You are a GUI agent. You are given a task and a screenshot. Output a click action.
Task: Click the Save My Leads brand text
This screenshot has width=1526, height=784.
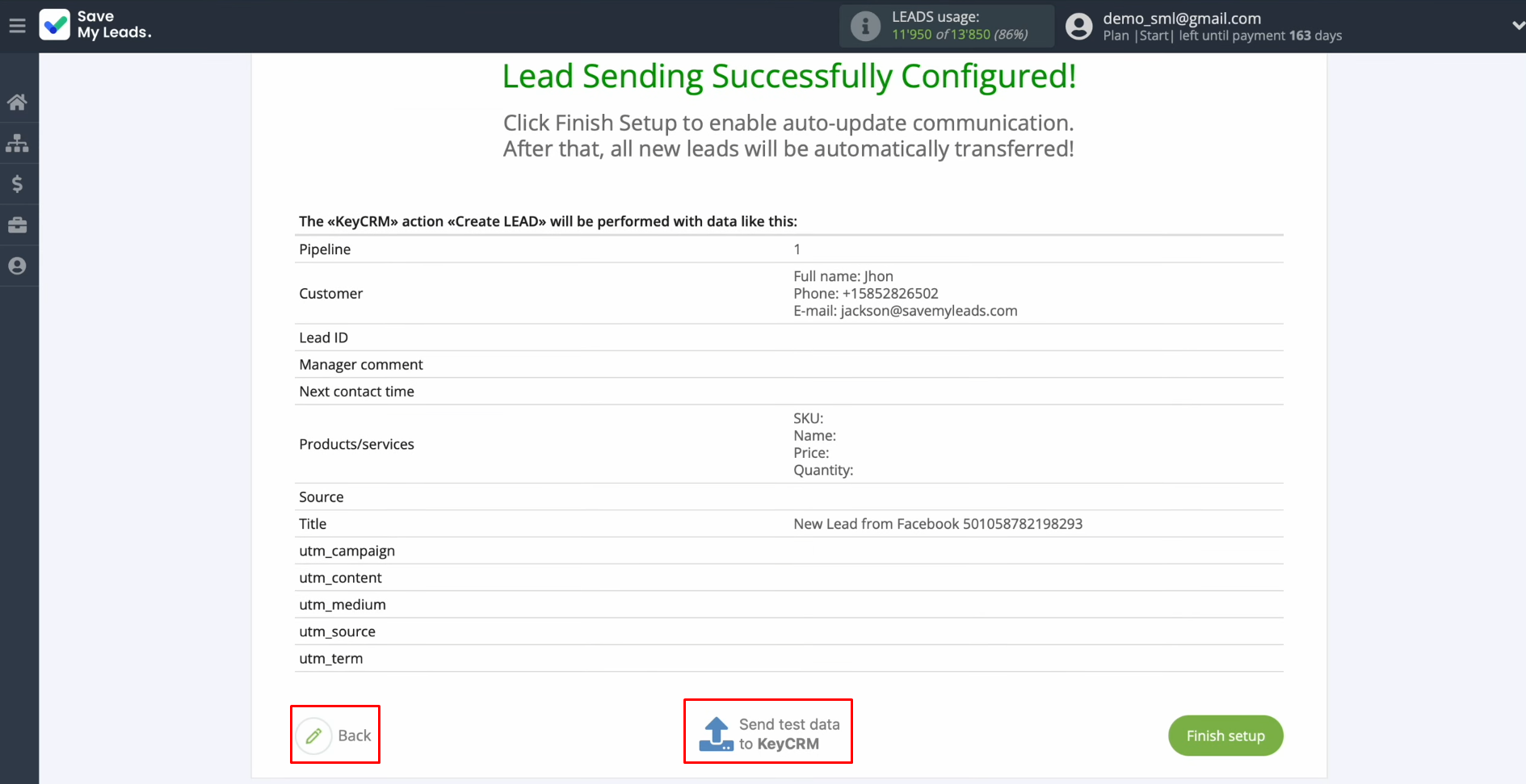(x=114, y=25)
